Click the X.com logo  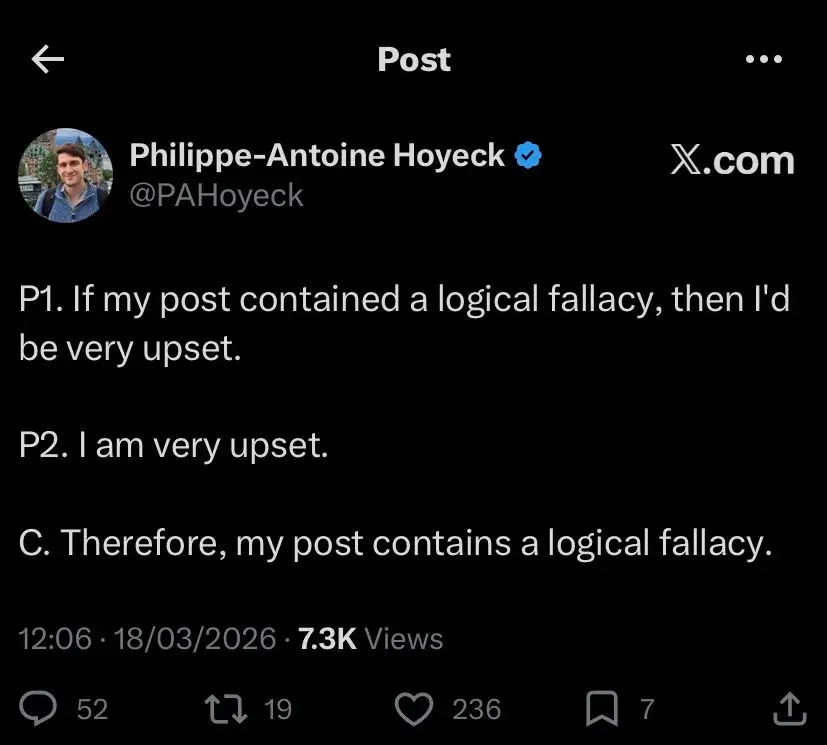click(x=732, y=160)
